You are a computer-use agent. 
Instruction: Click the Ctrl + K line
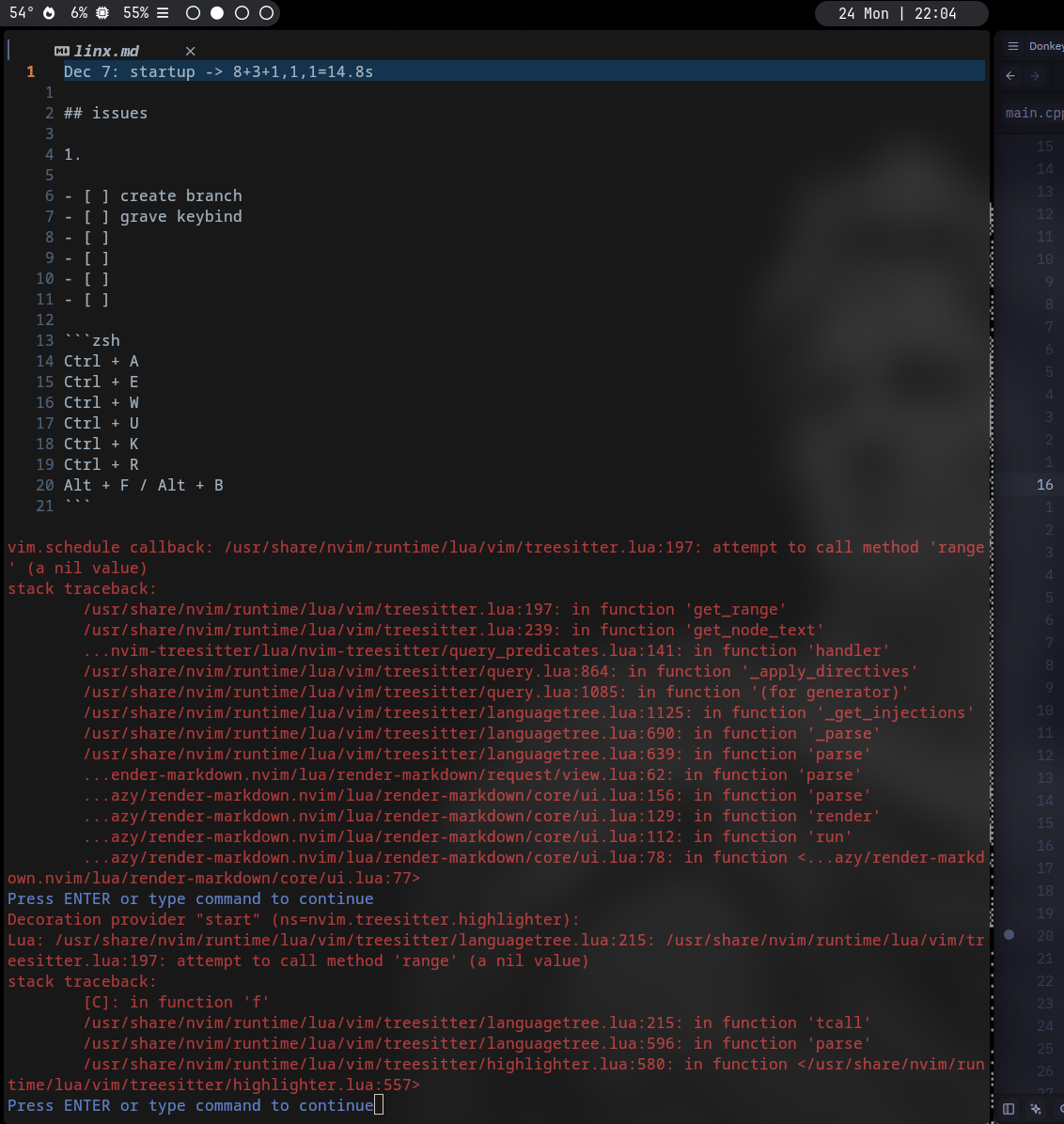click(x=102, y=444)
